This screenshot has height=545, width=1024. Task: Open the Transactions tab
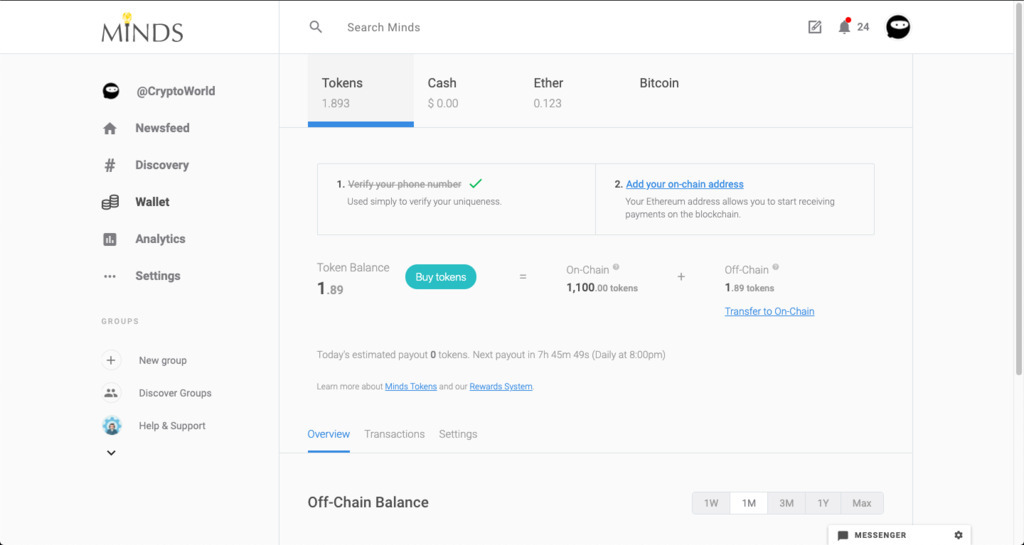pyautogui.click(x=394, y=434)
